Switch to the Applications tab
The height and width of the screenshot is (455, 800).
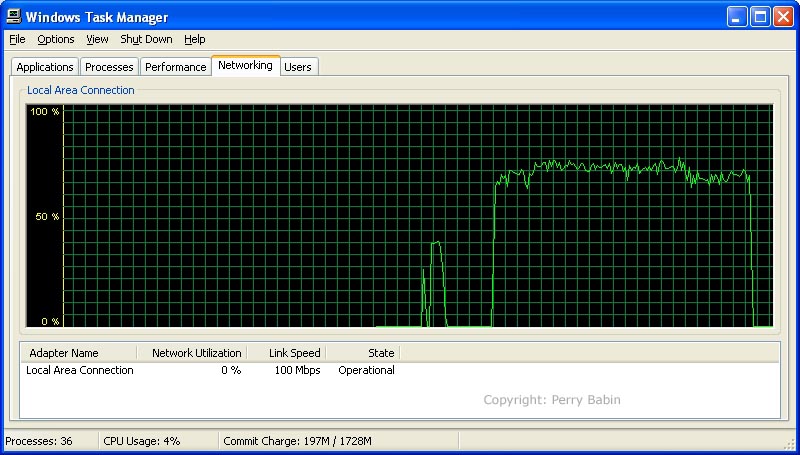click(x=45, y=67)
